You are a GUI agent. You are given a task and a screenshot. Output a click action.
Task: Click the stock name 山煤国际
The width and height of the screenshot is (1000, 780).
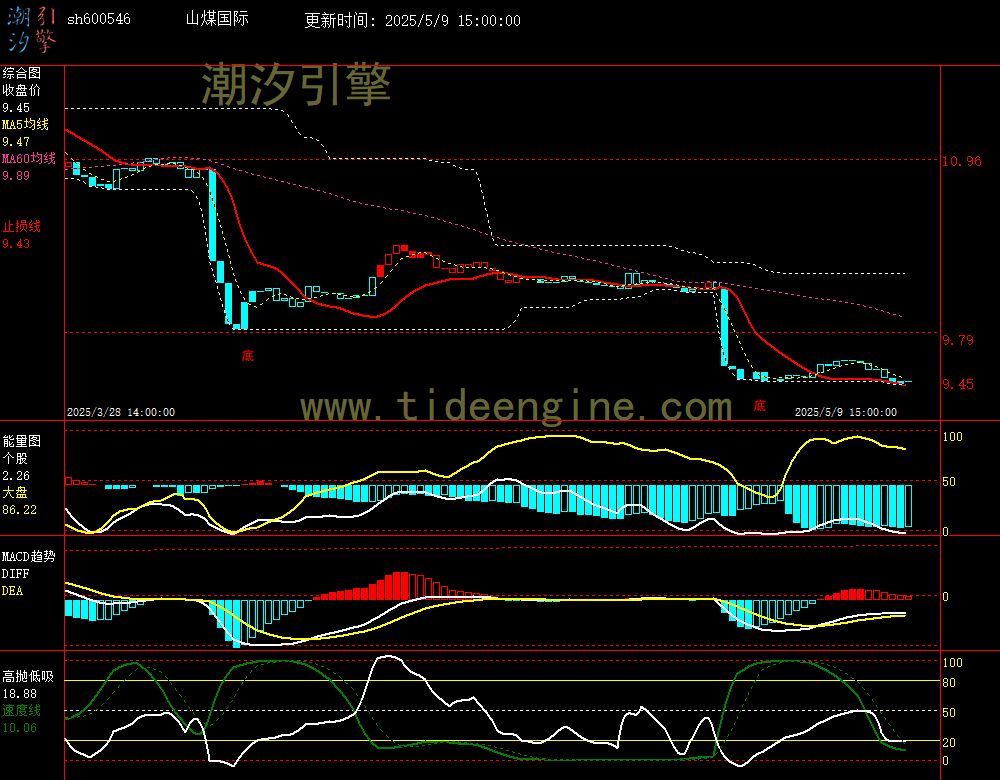tap(217, 18)
